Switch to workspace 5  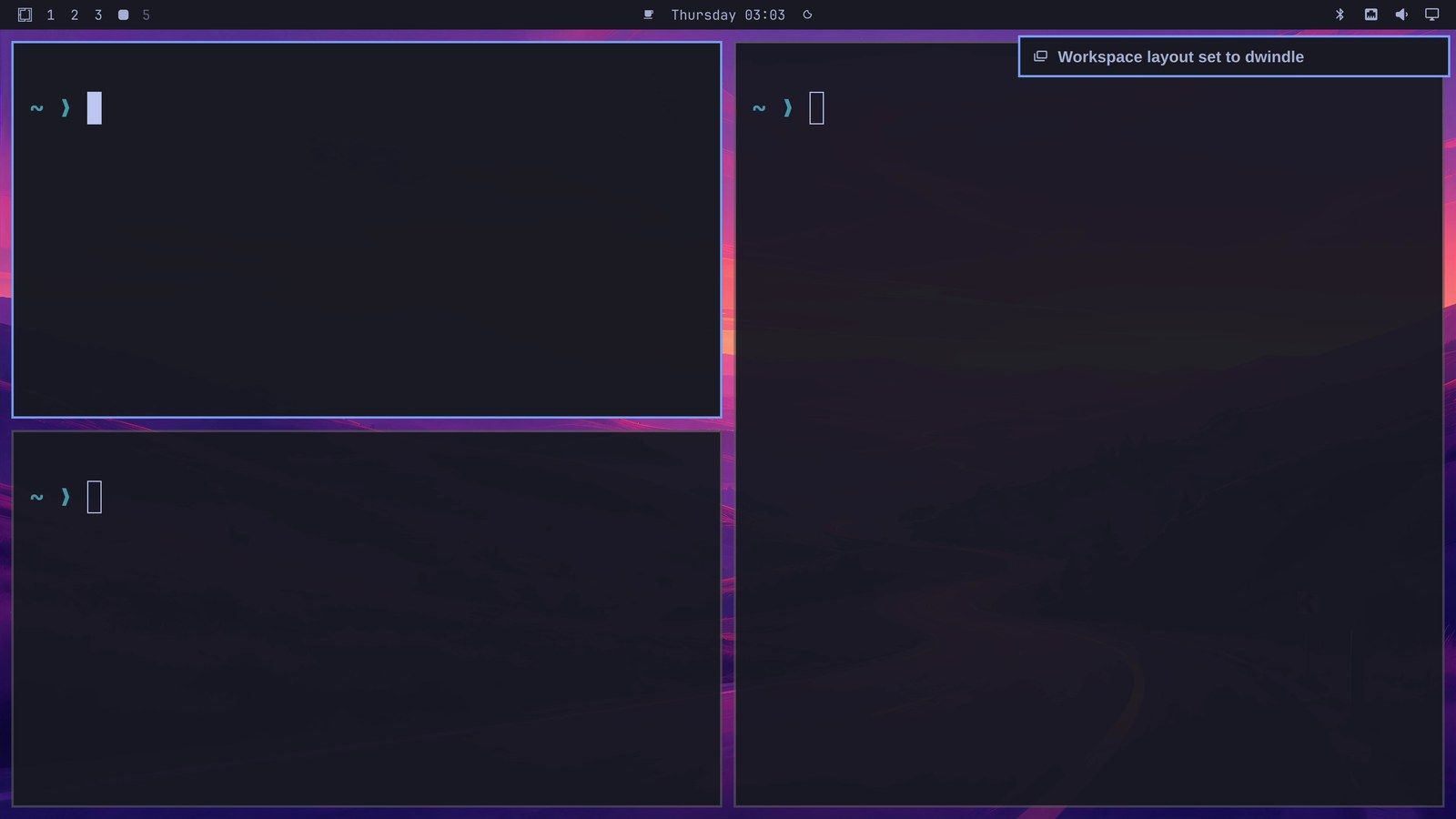coord(146,15)
